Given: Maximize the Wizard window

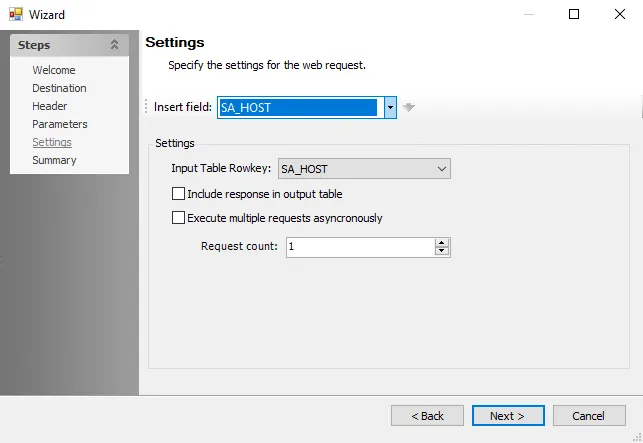Looking at the screenshot, I should tap(574, 14).
